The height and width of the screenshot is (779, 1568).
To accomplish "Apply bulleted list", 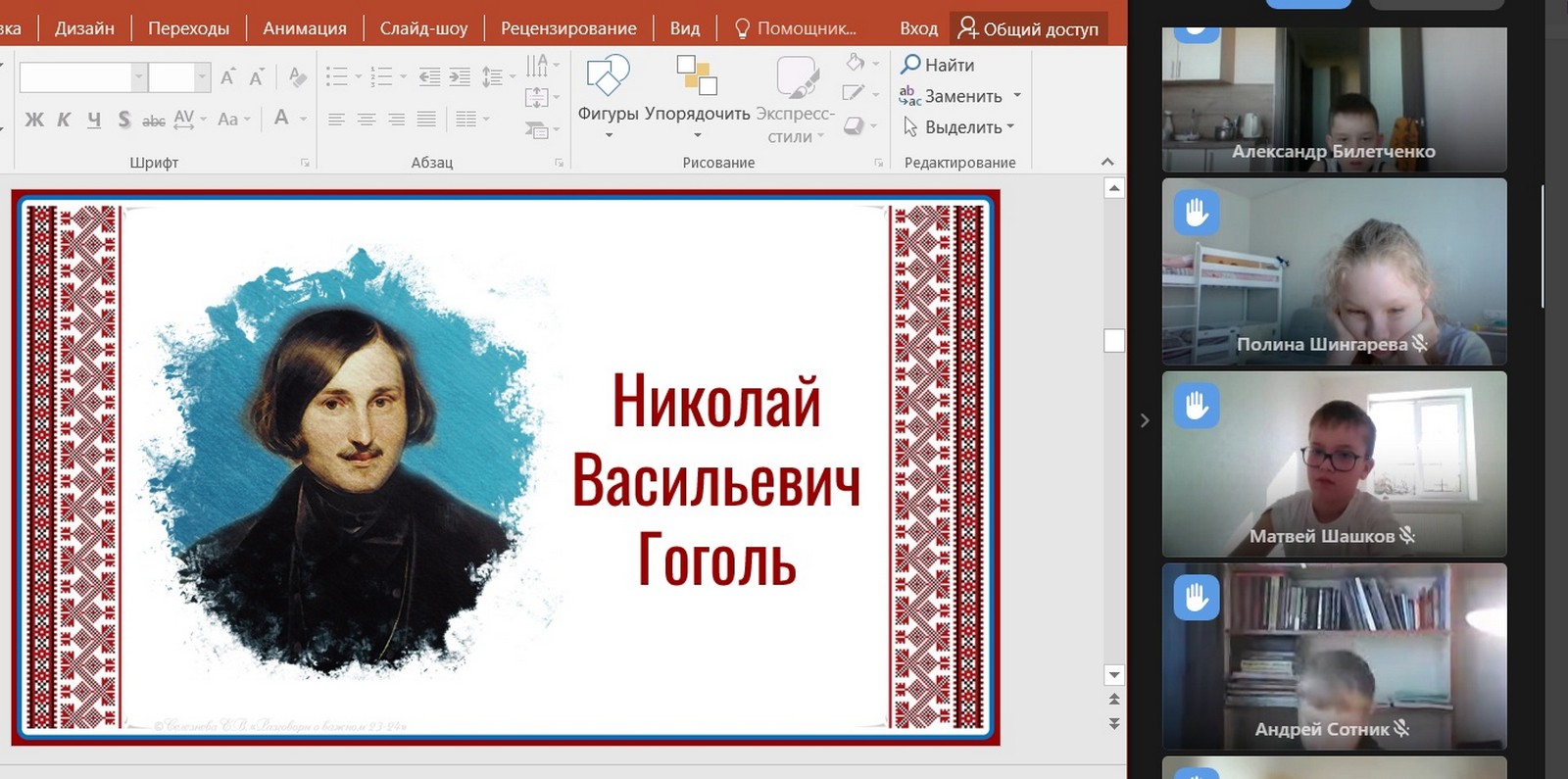I will pyautogui.click(x=336, y=76).
